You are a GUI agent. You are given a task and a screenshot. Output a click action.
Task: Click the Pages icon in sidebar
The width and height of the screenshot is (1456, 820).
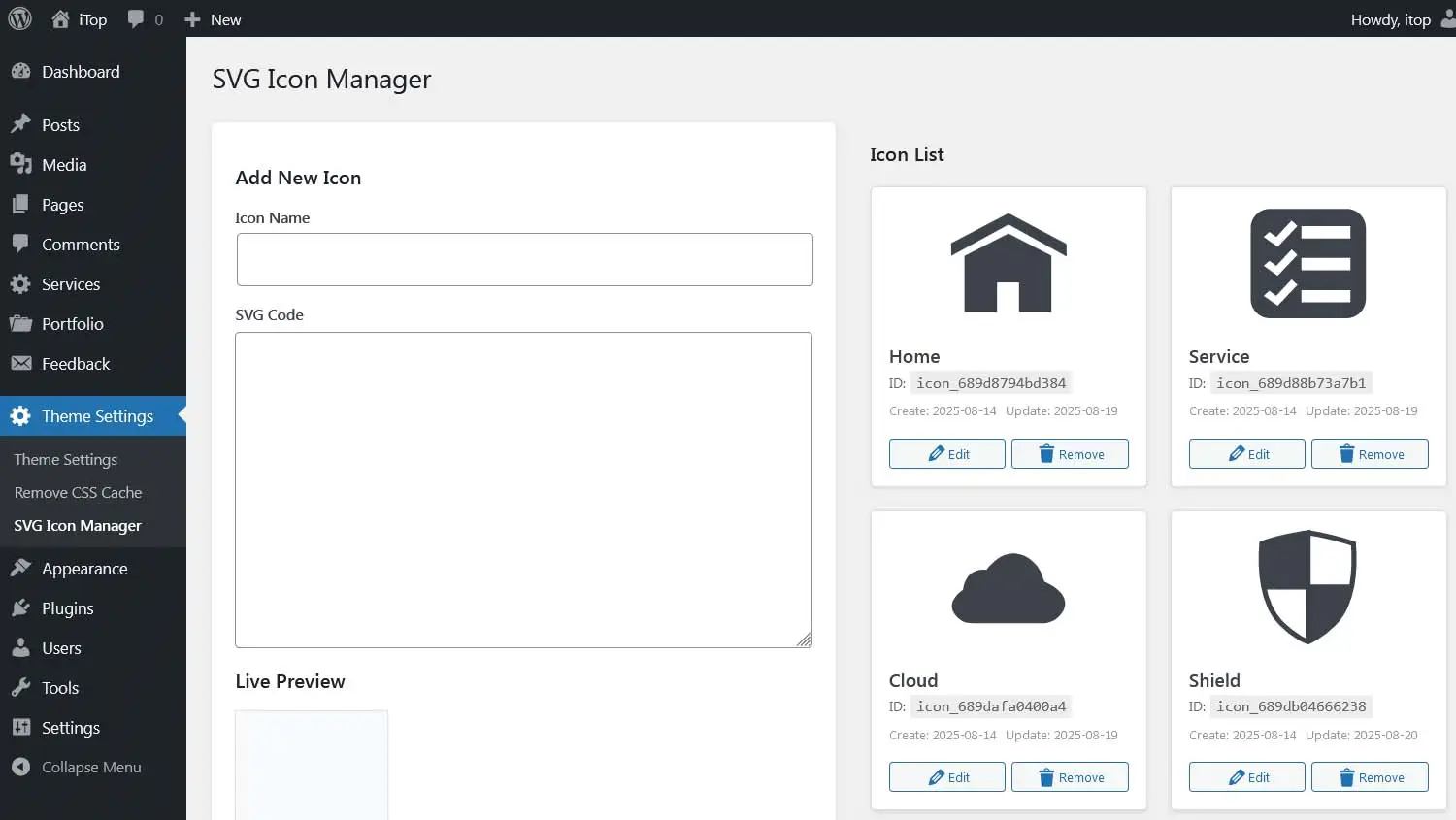(20, 204)
